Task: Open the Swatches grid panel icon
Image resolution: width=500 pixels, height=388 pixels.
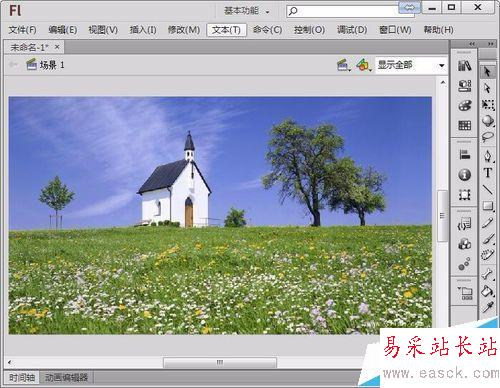Action: coord(465,125)
